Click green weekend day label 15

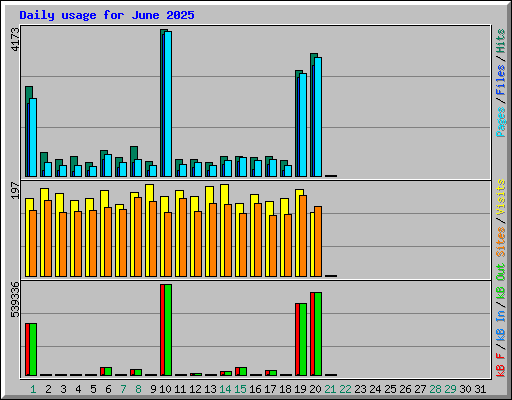(x=240, y=389)
